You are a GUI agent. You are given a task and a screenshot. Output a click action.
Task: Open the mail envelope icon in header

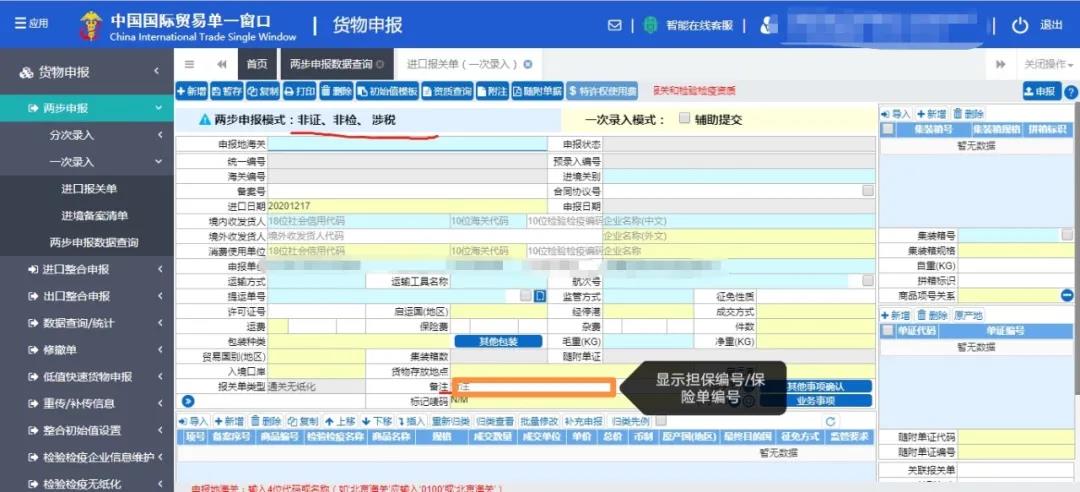coord(615,25)
